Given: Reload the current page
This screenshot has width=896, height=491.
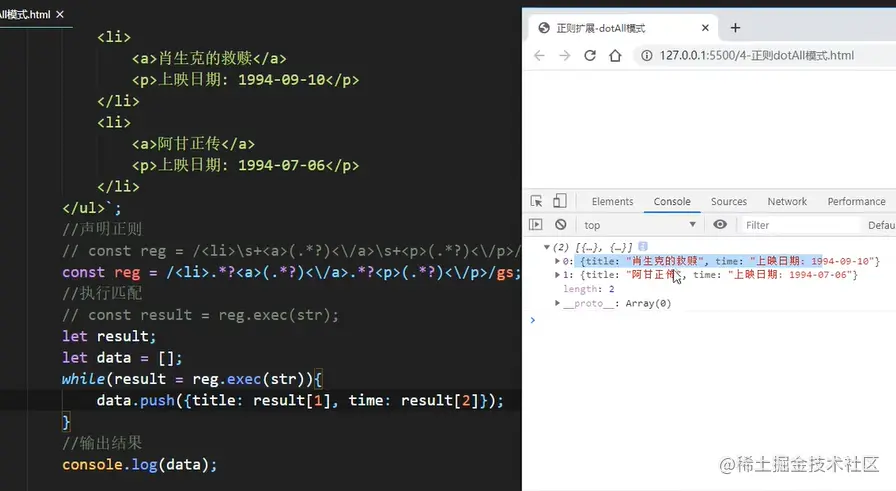Looking at the screenshot, I should coord(590,55).
